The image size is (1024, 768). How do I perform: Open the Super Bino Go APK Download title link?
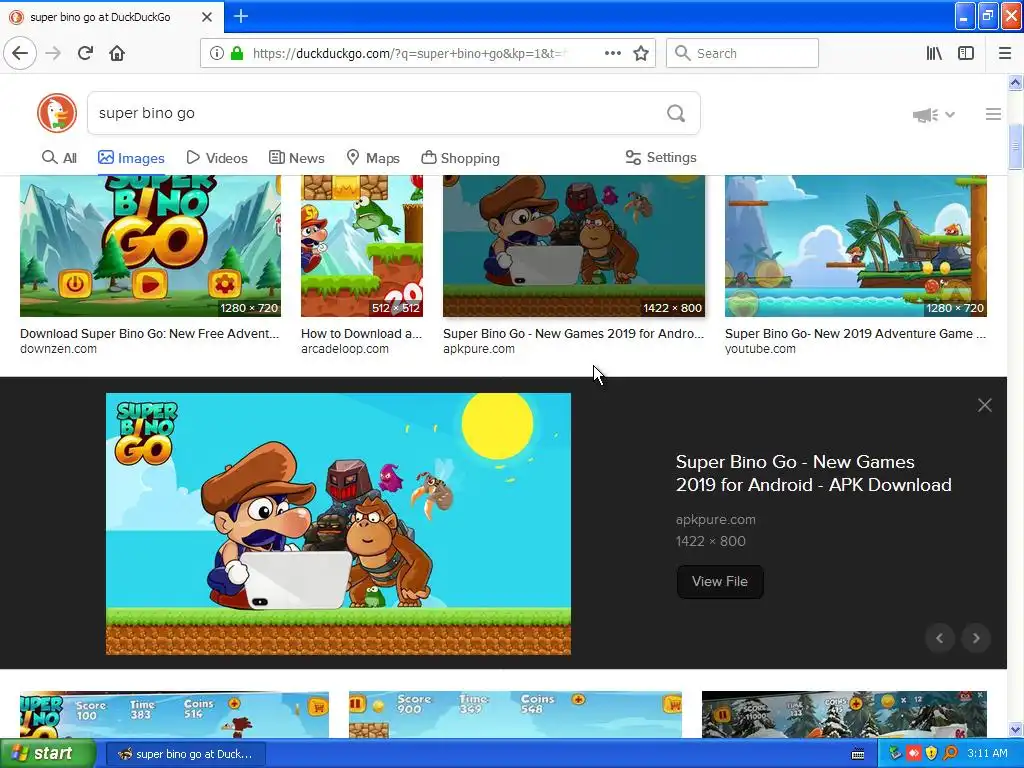click(813, 473)
